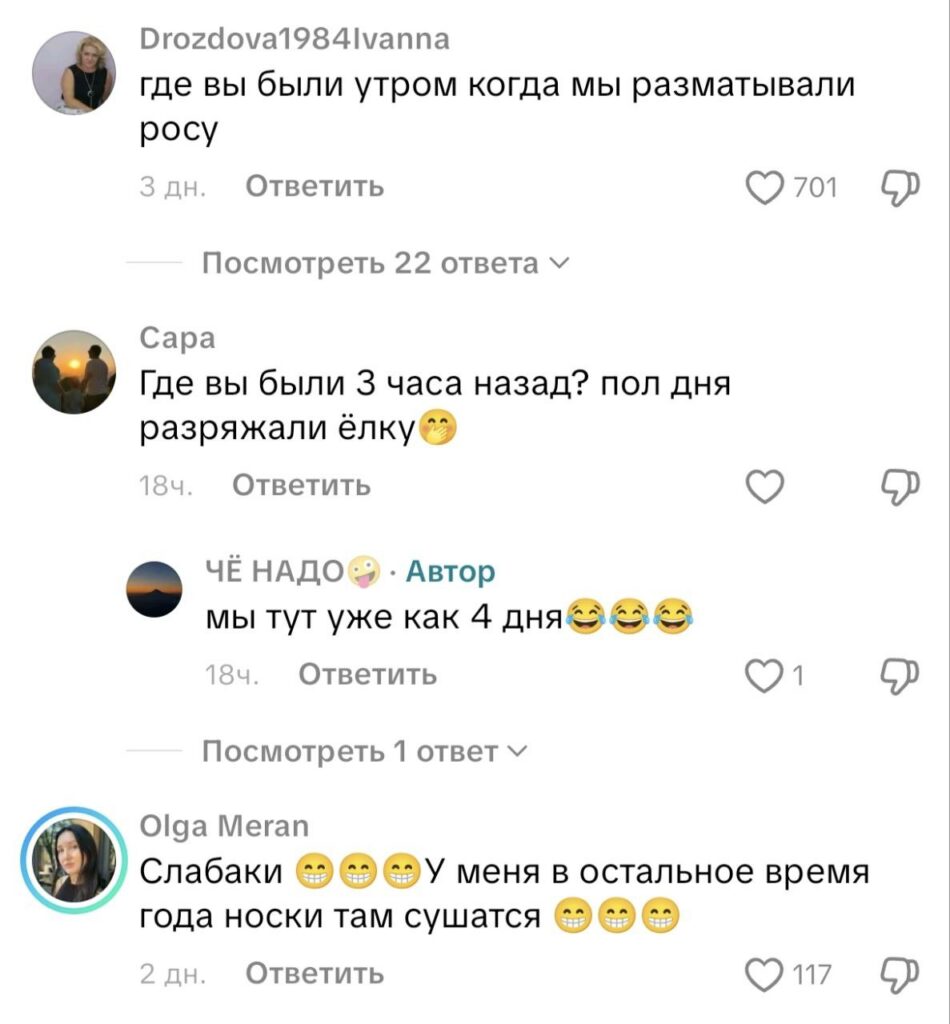This screenshot has height=1024, width=950.
Task: Open Olga Meran's profile from username
Action: click(x=224, y=826)
